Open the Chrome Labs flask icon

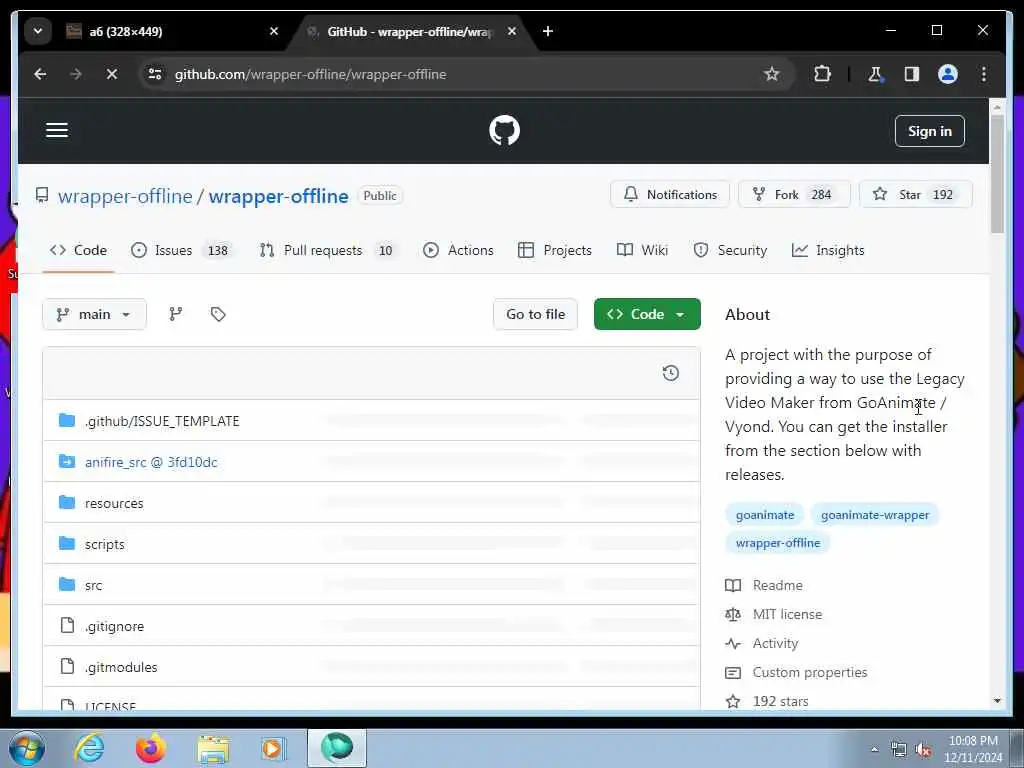[875, 74]
